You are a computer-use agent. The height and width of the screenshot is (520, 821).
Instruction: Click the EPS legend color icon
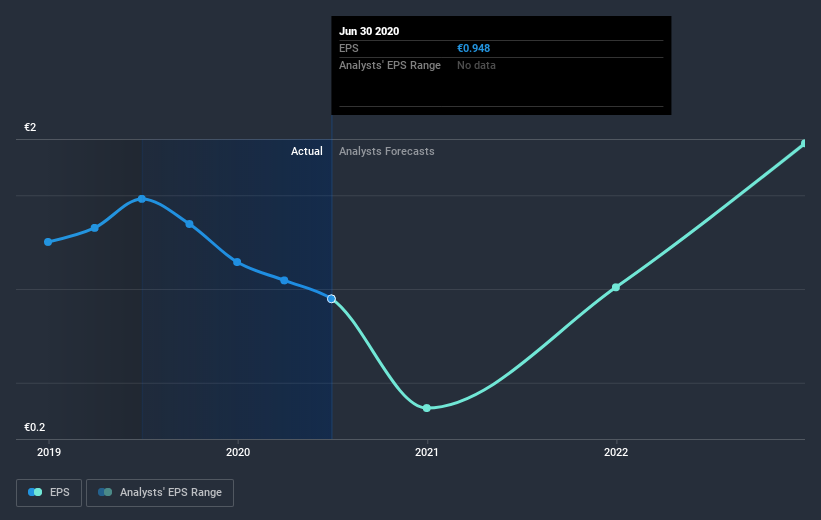pos(35,492)
